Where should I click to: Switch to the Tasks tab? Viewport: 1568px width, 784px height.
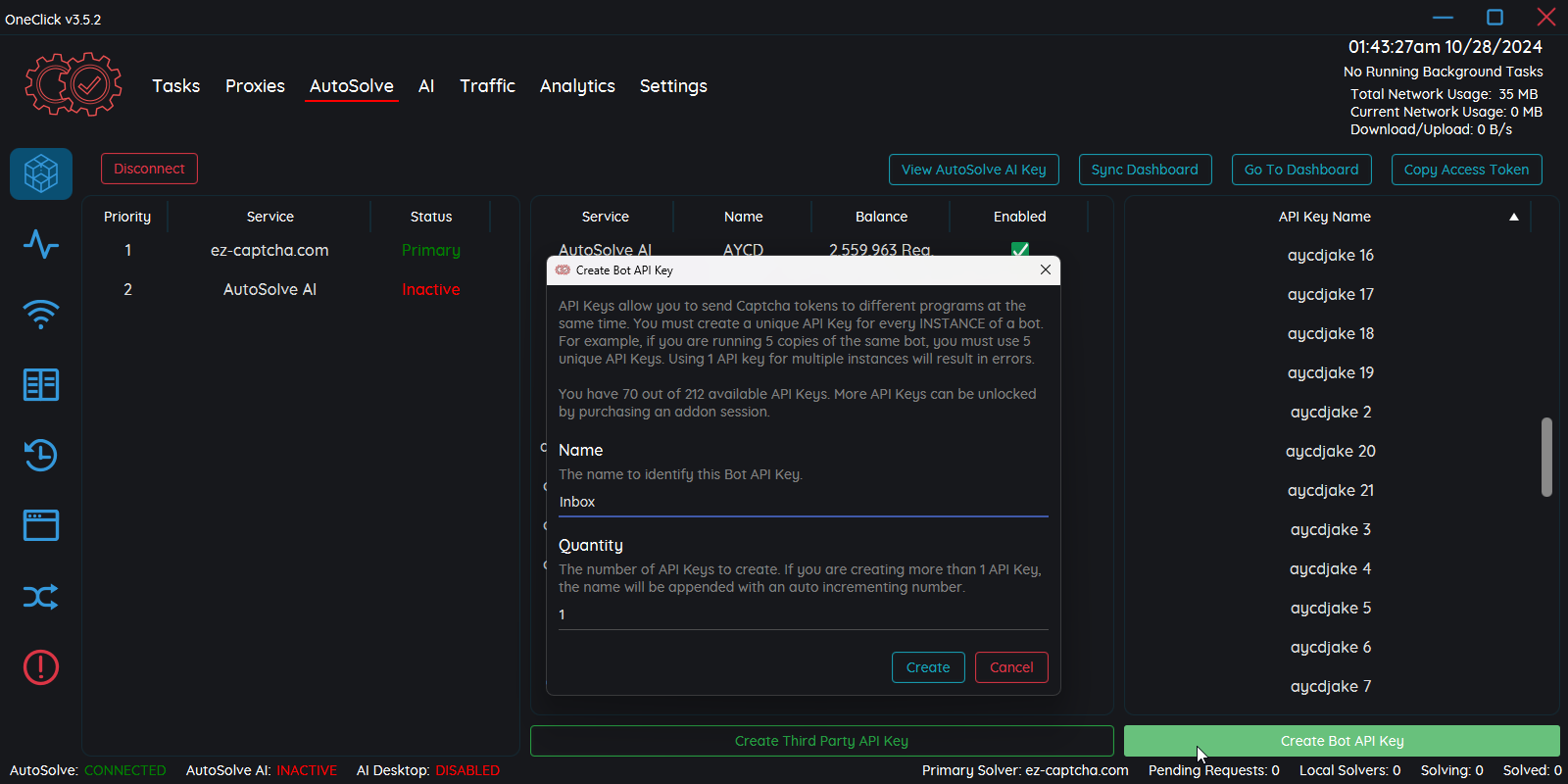[x=176, y=86]
